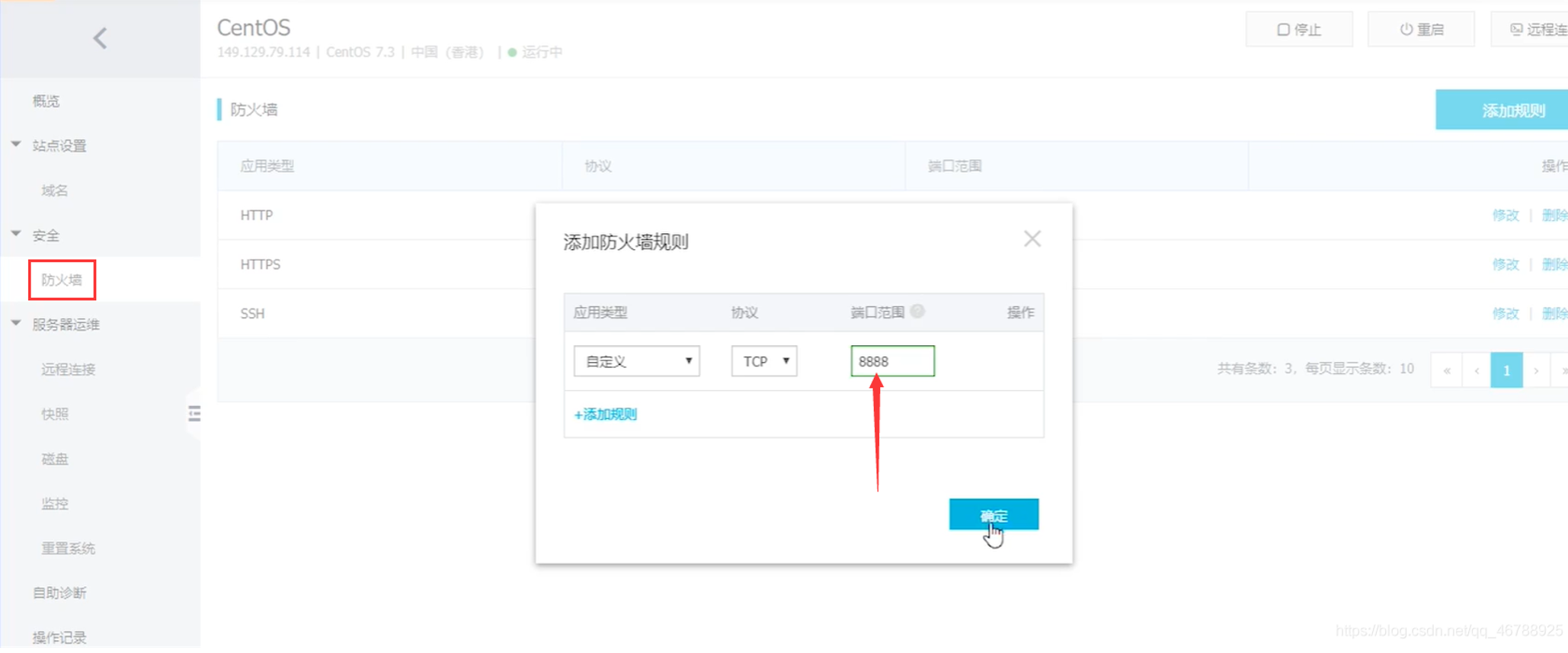The width and height of the screenshot is (1568, 653).
Task: Go to previous page with ‹ button
Action: tap(1477, 370)
